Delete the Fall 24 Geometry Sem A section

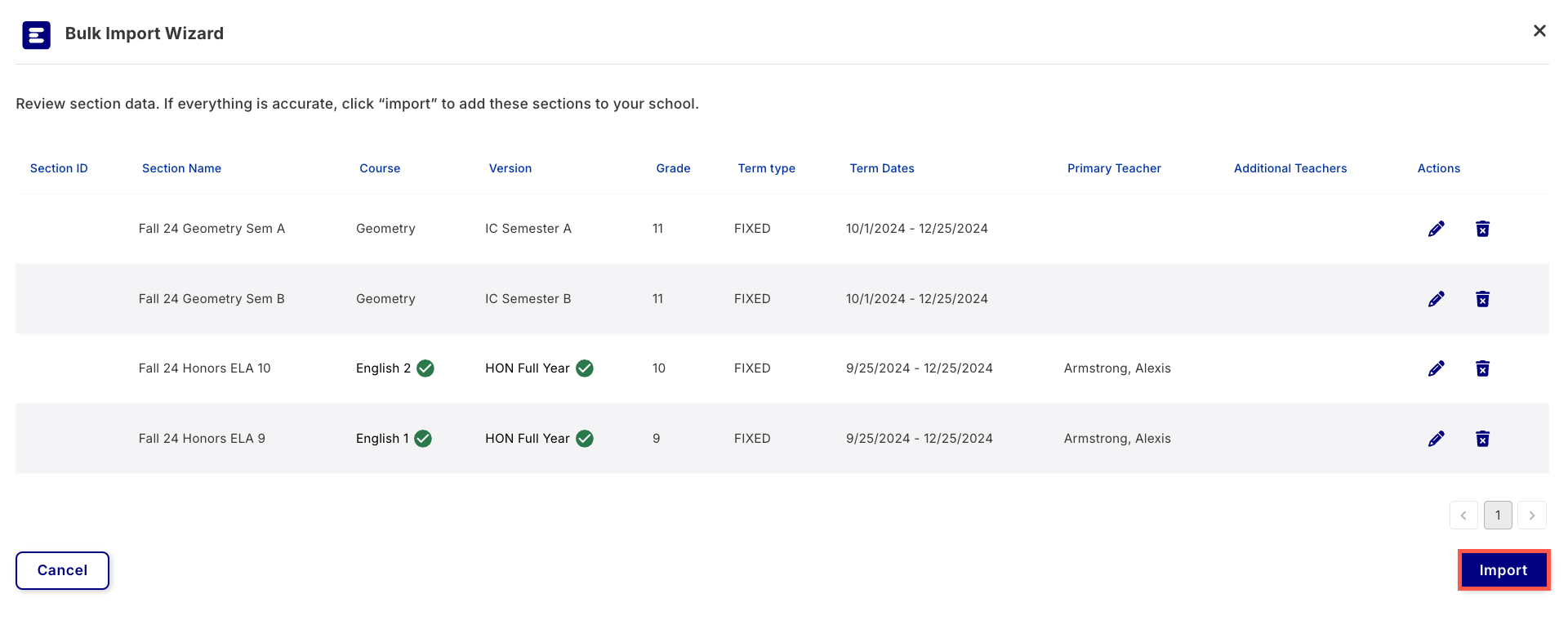click(x=1482, y=229)
